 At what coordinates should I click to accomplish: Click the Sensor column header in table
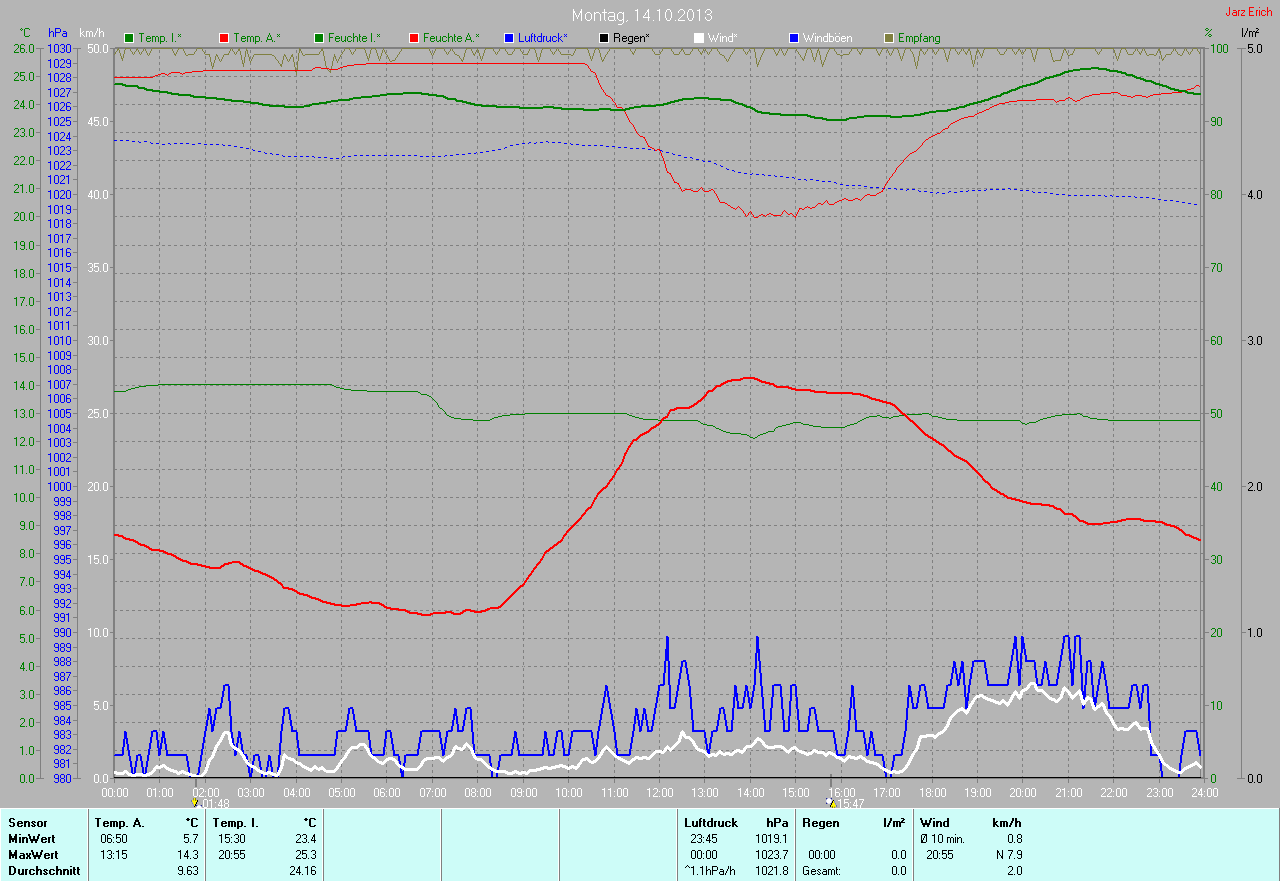coord(27,822)
